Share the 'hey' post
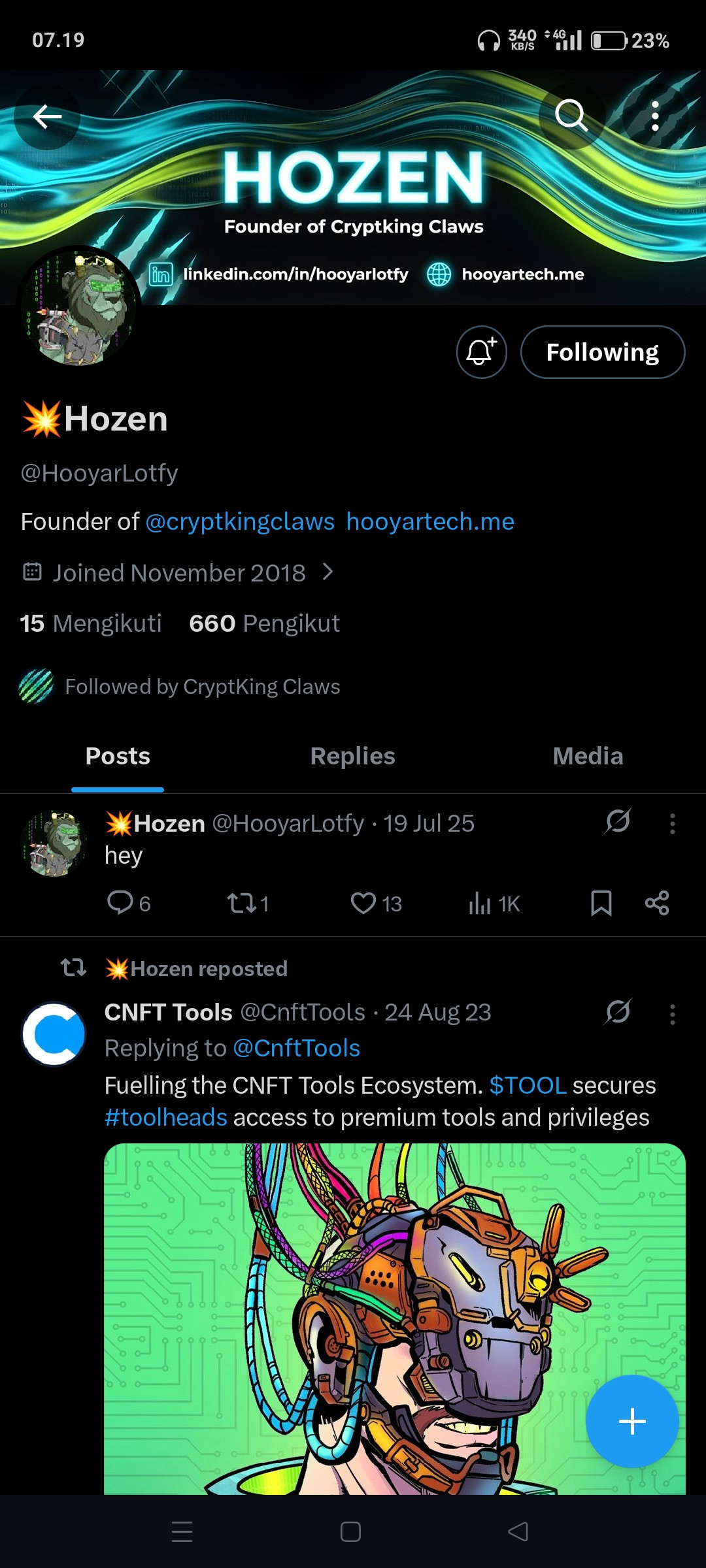The image size is (706, 1568). tap(657, 903)
